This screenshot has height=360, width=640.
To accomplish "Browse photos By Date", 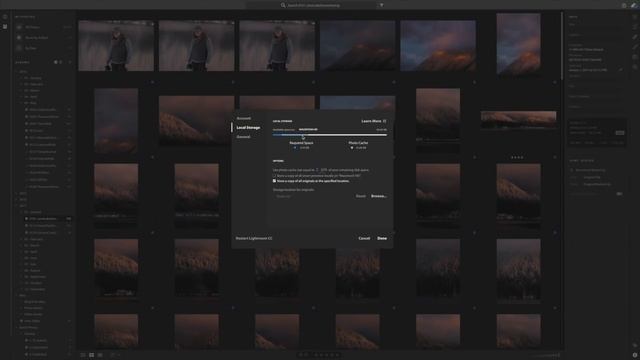I will (31, 48).
